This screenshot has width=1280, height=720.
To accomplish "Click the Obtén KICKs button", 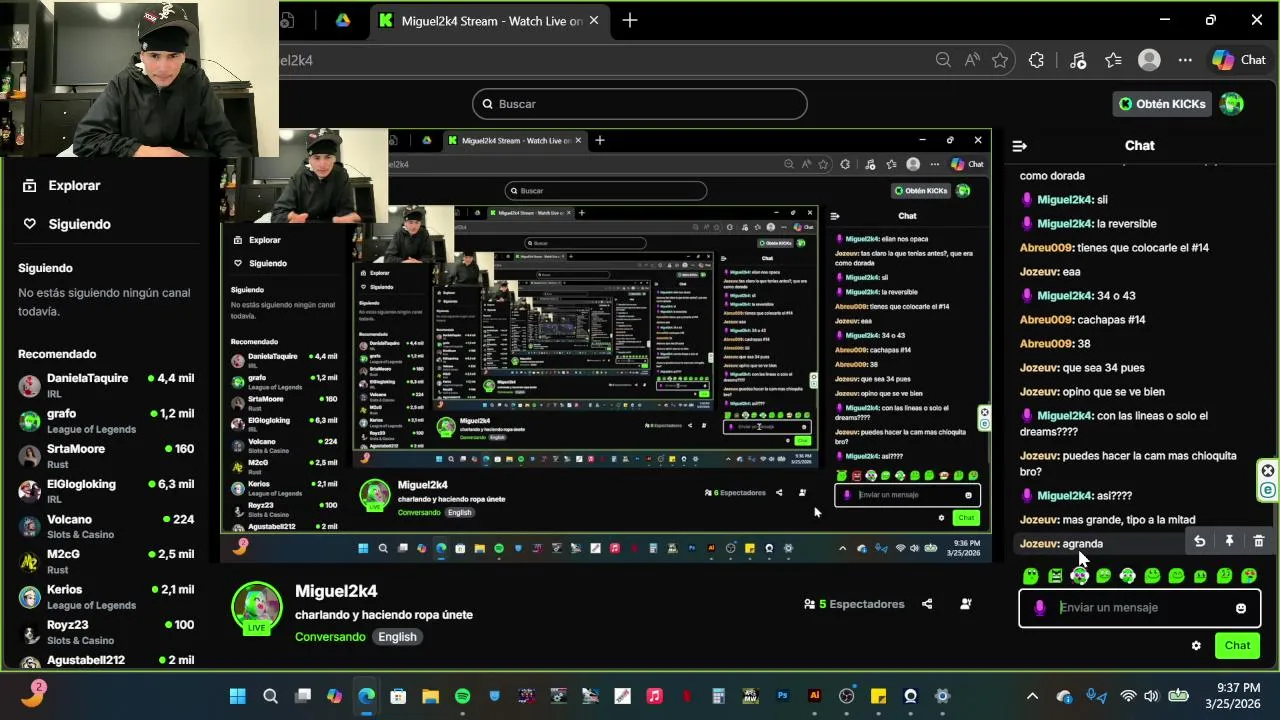I will pyautogui.click(x=1162, y=104).
